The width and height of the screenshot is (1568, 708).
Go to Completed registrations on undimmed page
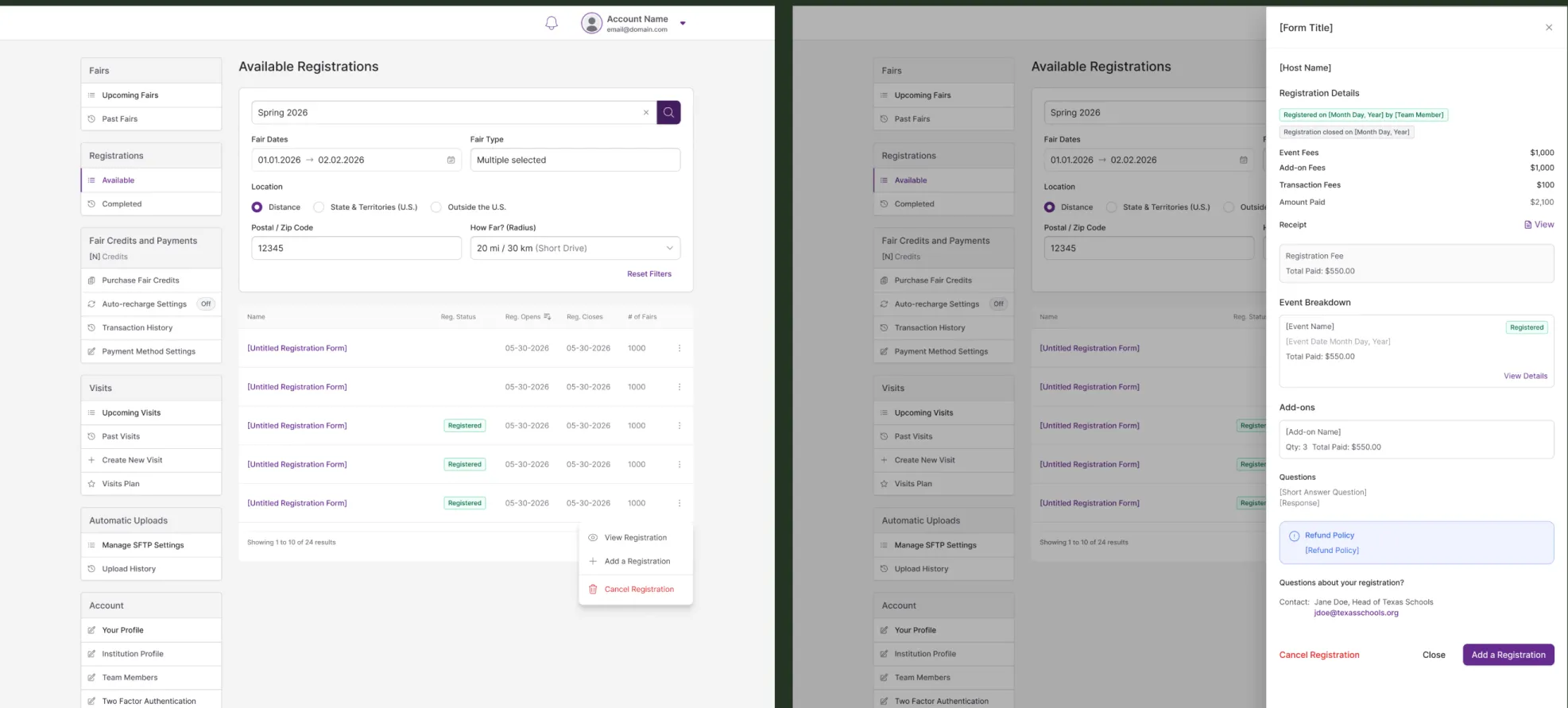[151, 204]
